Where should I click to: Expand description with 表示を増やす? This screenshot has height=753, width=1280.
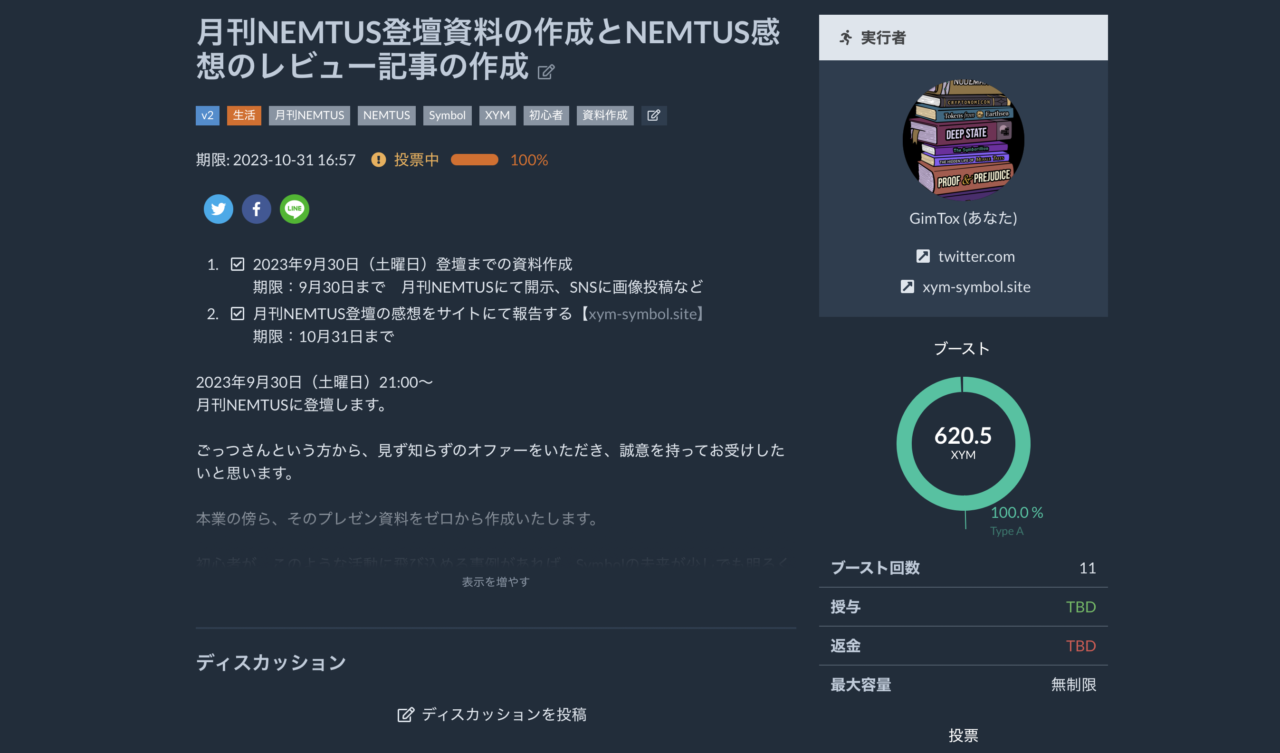(x=496, y=582)
